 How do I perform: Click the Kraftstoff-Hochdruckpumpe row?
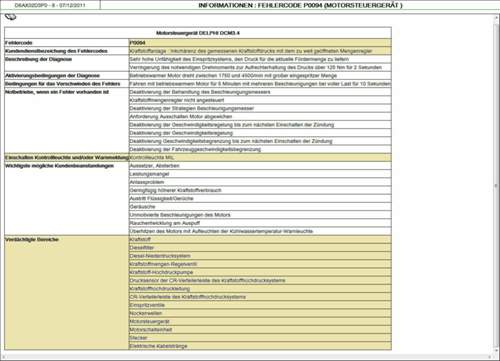pyautogui.click(x=260, y=272)
